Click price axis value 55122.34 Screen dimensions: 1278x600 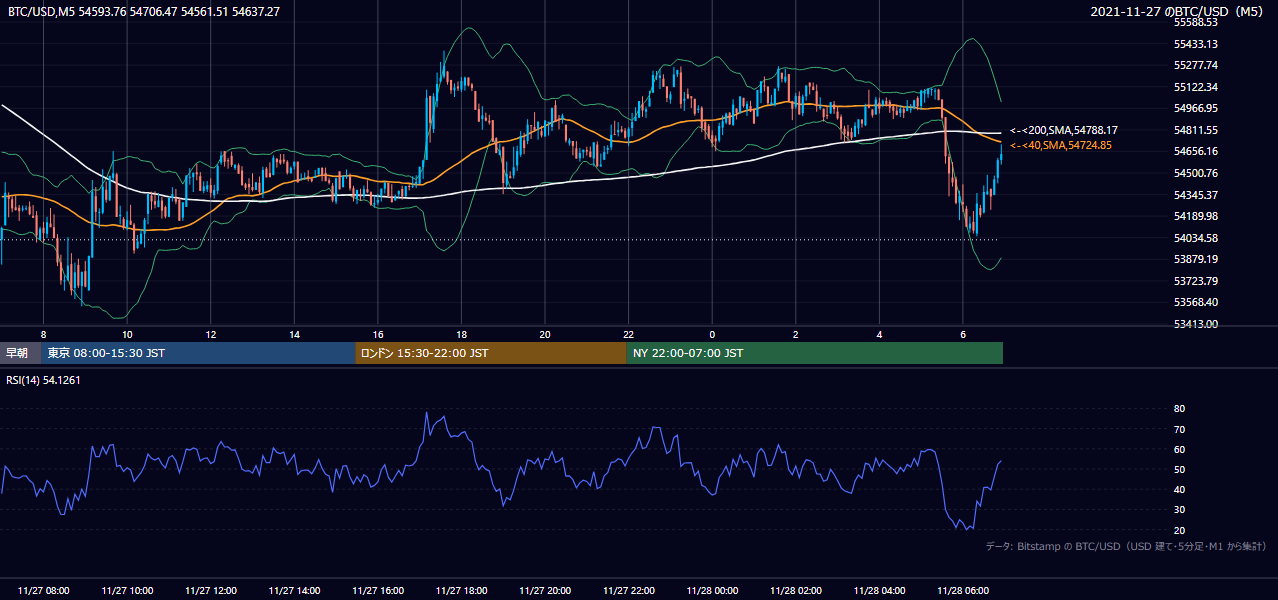pos(1196,87)
